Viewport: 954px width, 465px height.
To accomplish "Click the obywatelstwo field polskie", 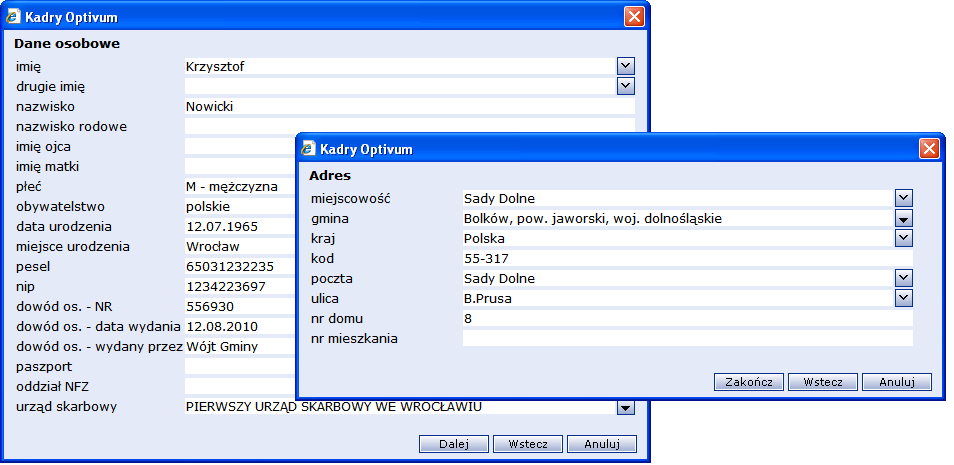I will [240, 206].
